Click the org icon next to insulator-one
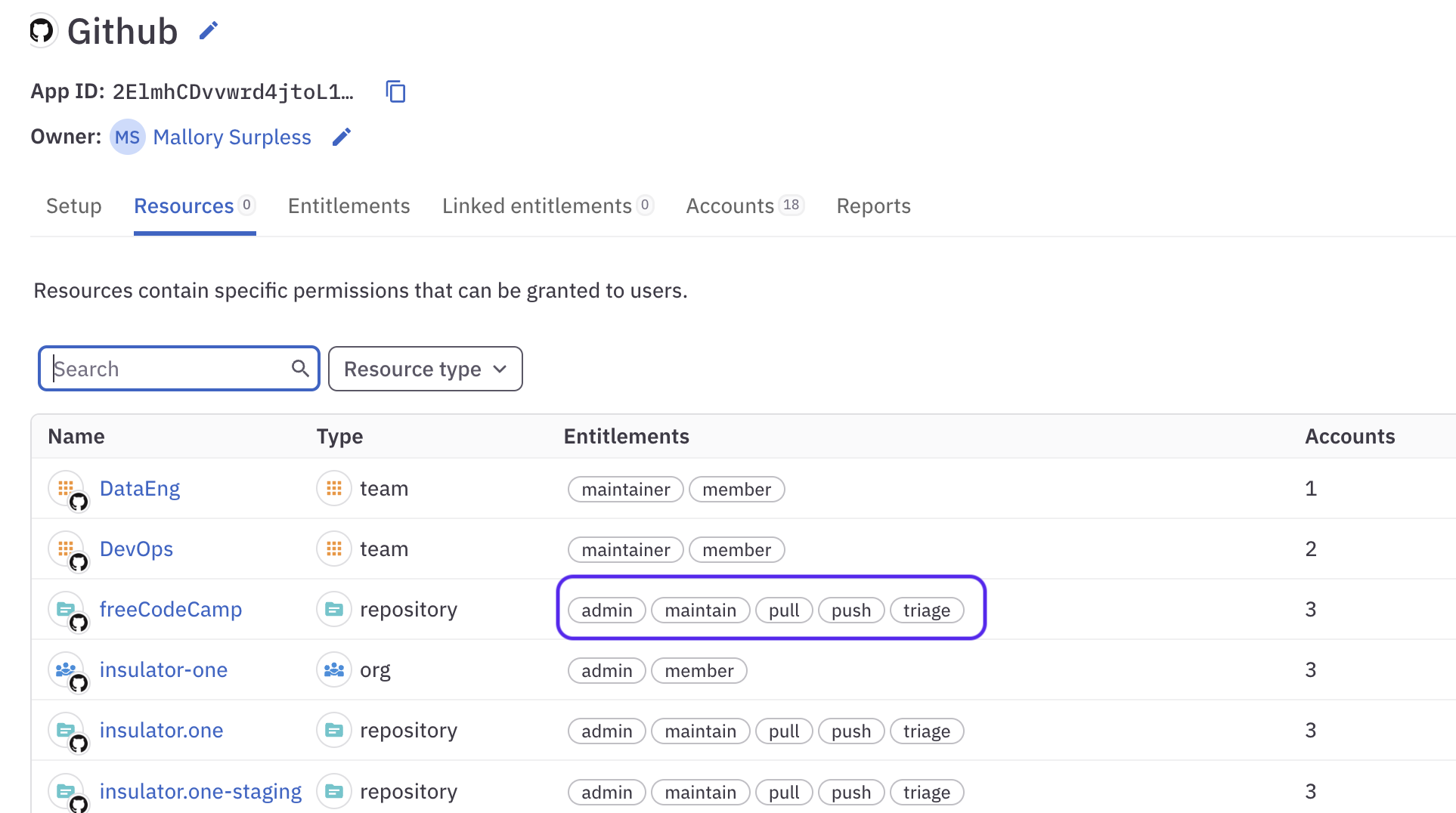 tap(333, 669)
